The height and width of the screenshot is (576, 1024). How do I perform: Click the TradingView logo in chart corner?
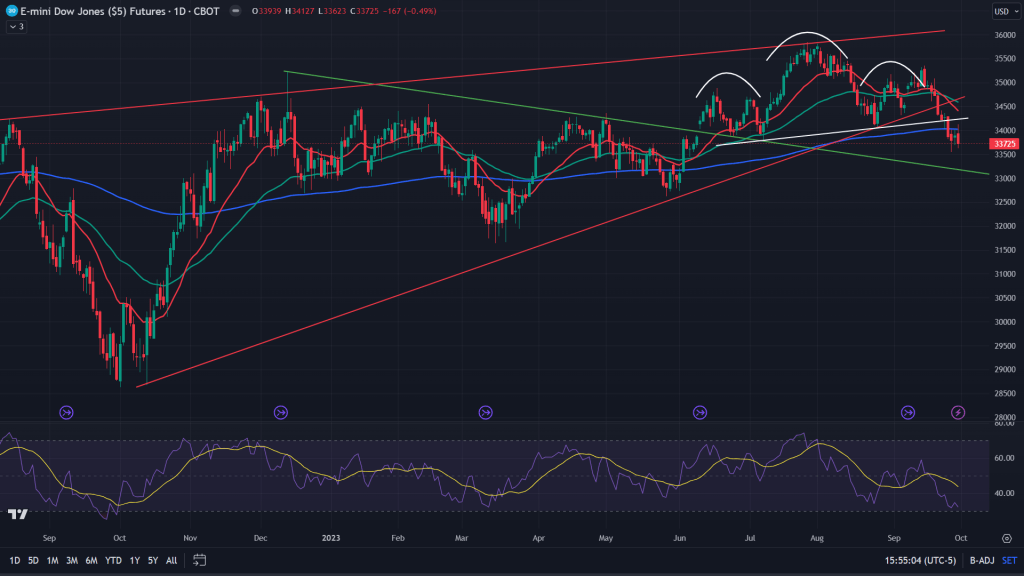(17, 514)
